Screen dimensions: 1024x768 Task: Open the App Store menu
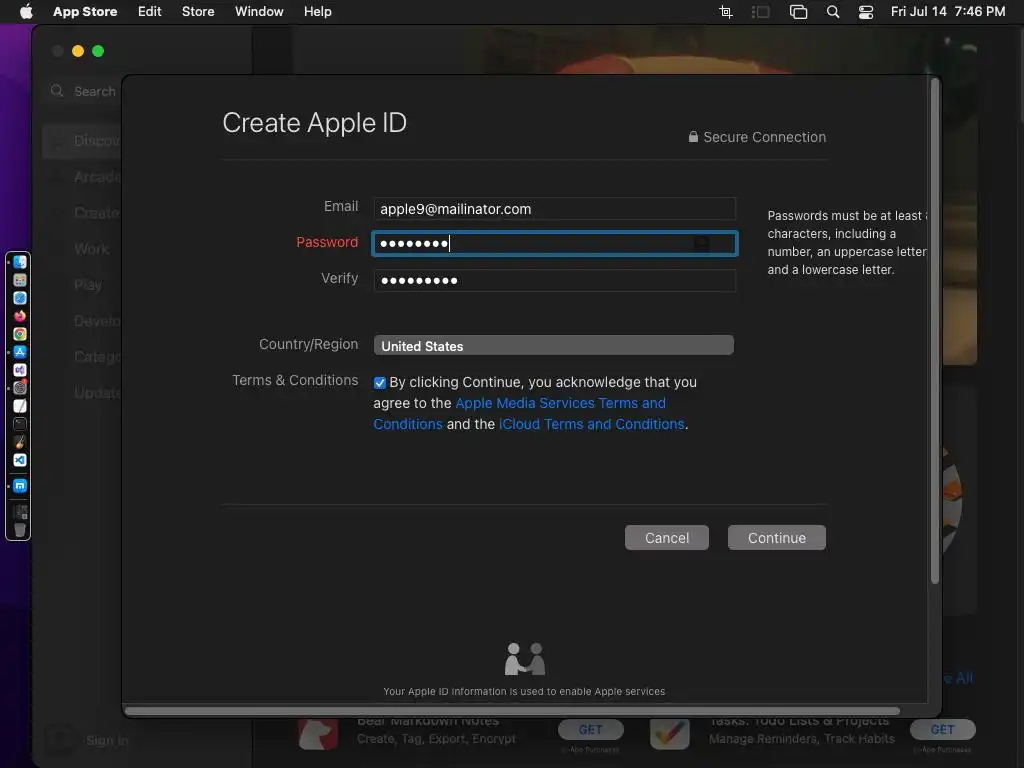[x=85, y=12]
